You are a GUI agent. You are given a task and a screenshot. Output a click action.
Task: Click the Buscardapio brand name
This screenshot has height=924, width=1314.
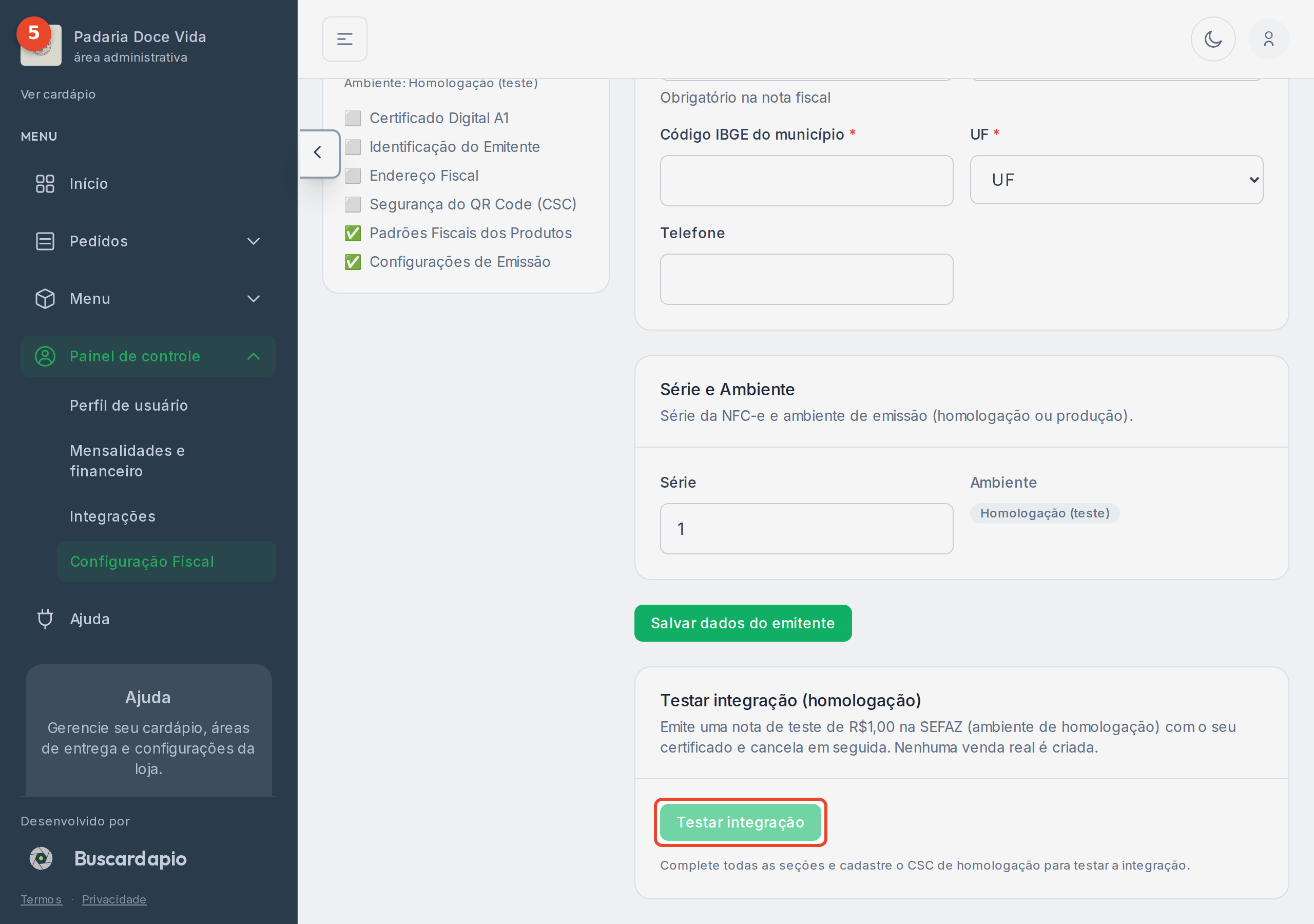tap(130, 858)
